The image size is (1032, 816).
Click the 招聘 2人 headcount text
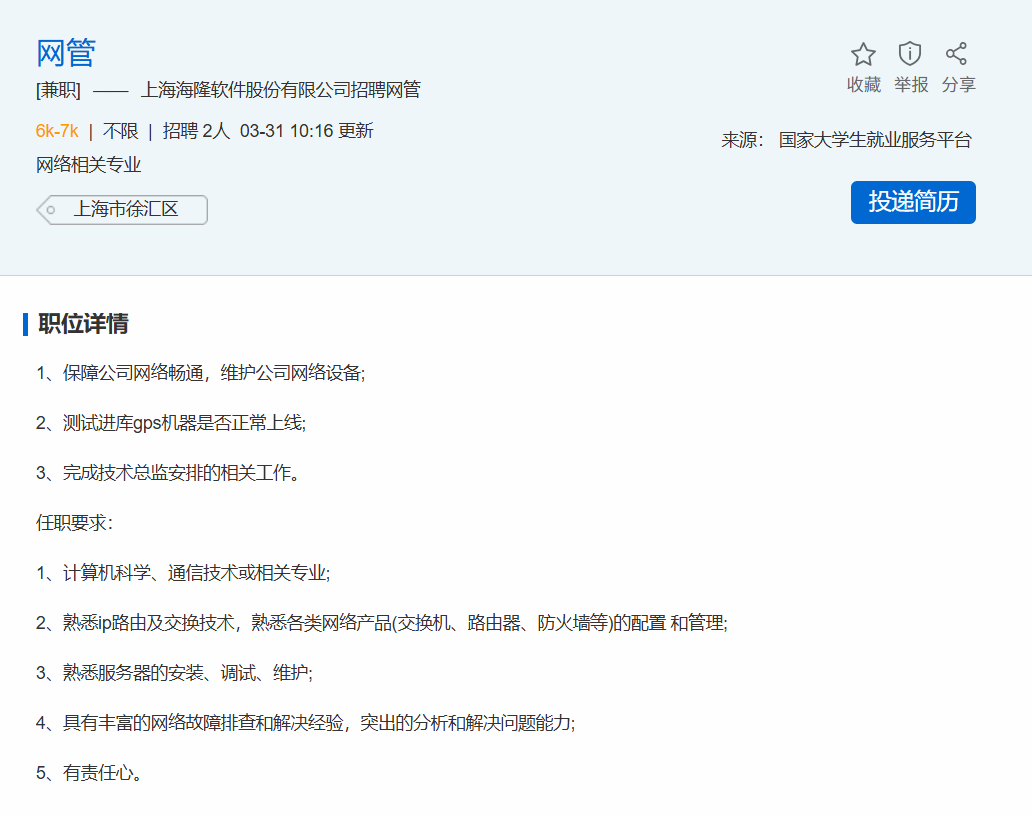196,131
